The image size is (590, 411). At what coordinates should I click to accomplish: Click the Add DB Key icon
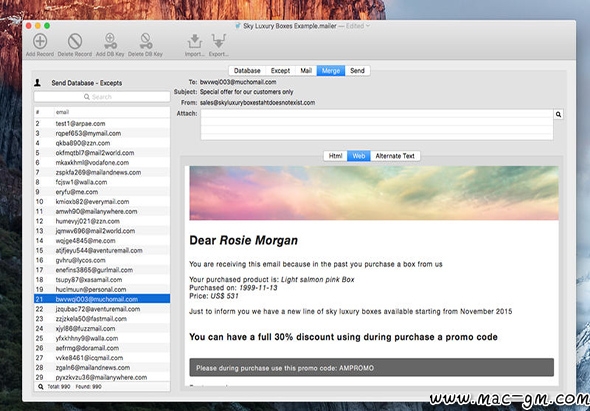(110, 41)
